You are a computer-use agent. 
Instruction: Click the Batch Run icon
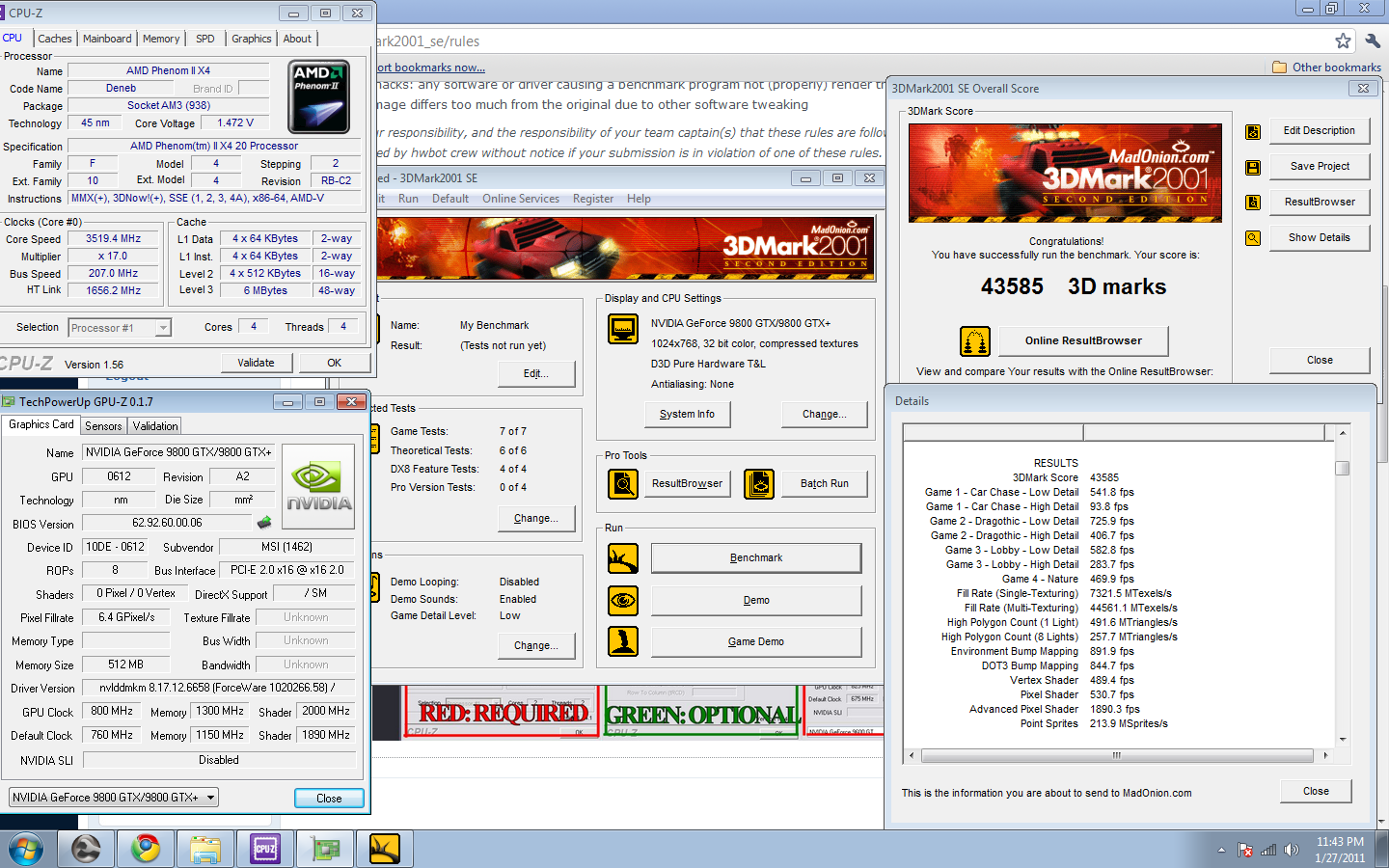759,483
